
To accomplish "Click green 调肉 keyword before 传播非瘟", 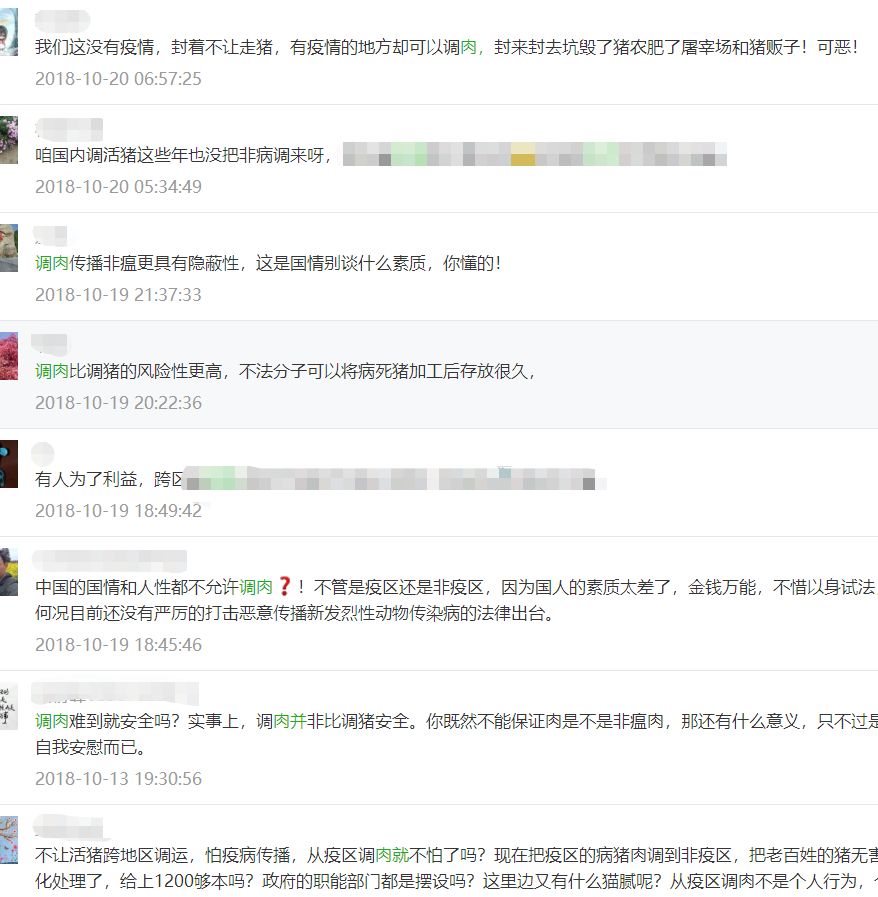I will 51,263.
